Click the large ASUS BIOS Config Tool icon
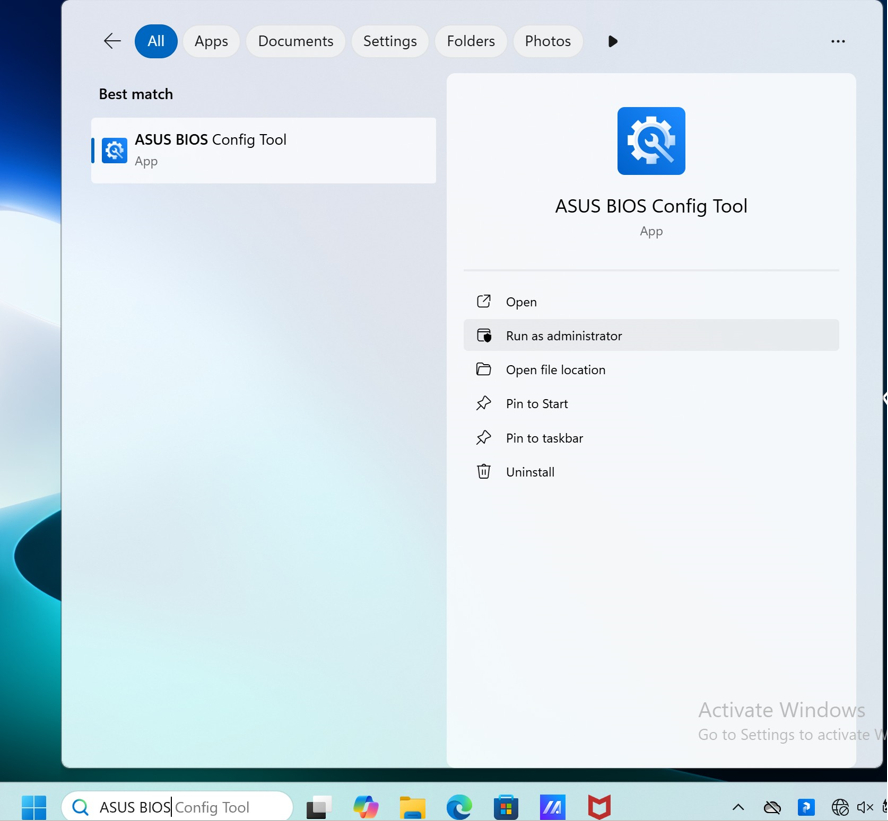This screenshot has height=821, width=888. point(651,141)
